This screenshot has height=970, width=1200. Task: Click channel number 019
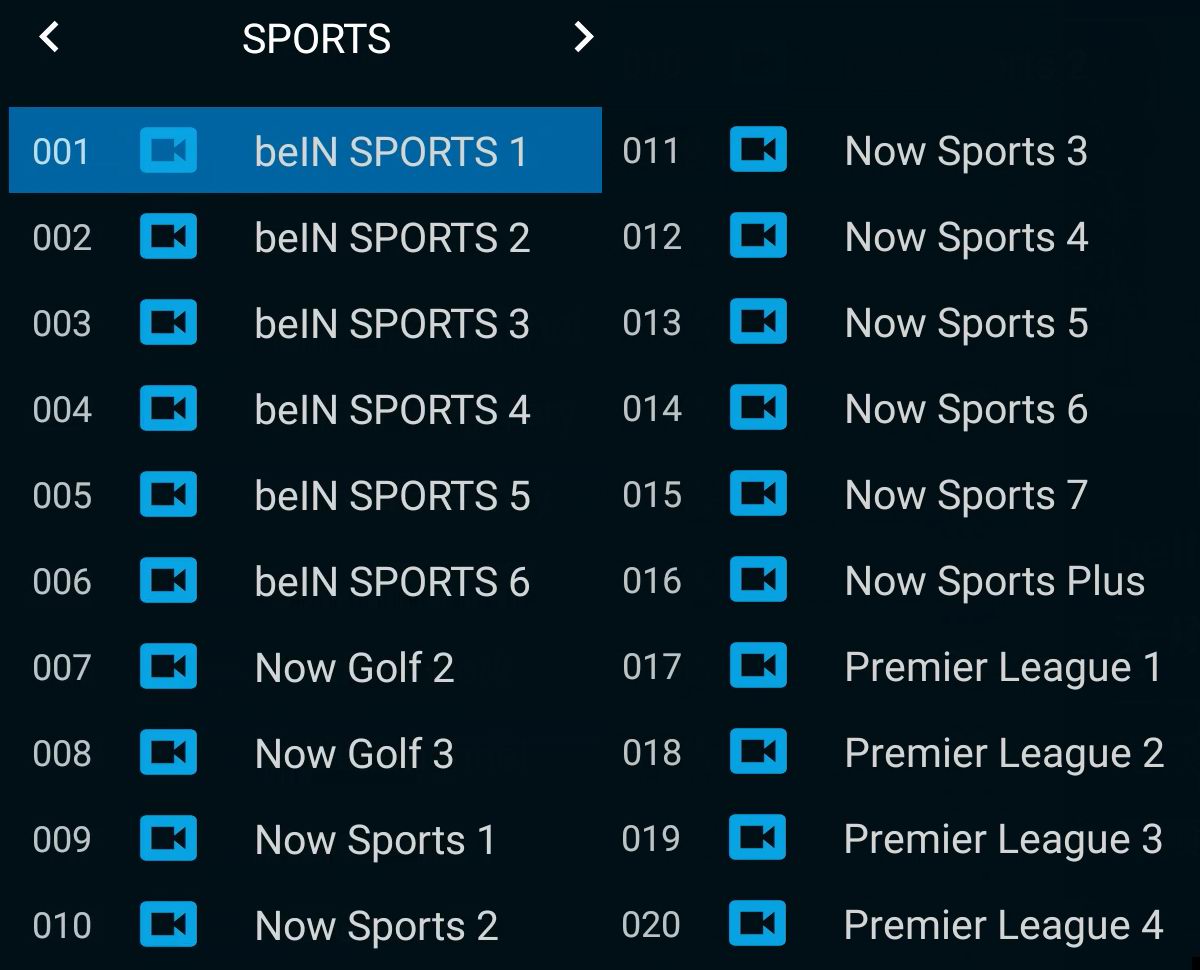point(651,839)
